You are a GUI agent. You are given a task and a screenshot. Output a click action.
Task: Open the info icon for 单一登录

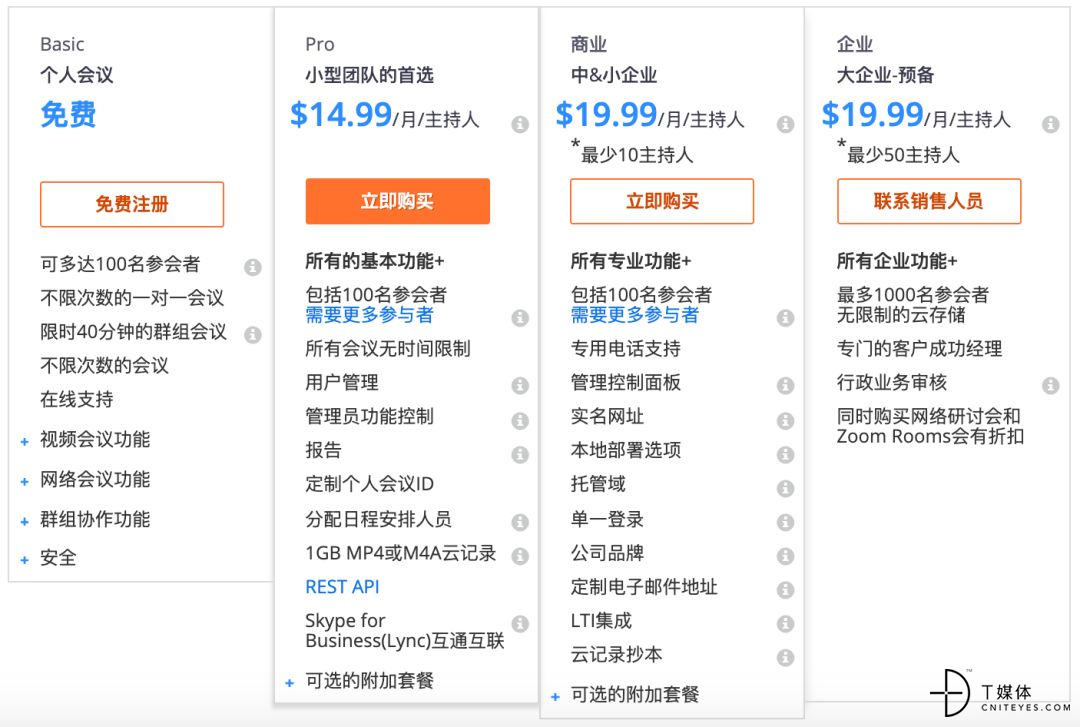[x=785, y=522]
